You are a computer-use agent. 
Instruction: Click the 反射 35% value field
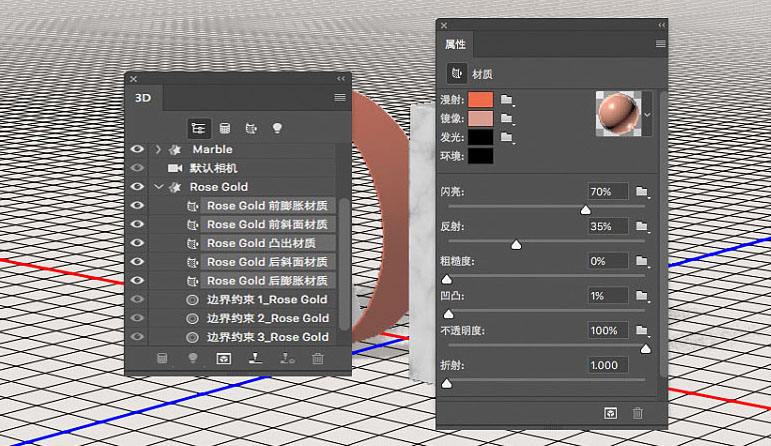pyautogui.click(x=608, y=226)
